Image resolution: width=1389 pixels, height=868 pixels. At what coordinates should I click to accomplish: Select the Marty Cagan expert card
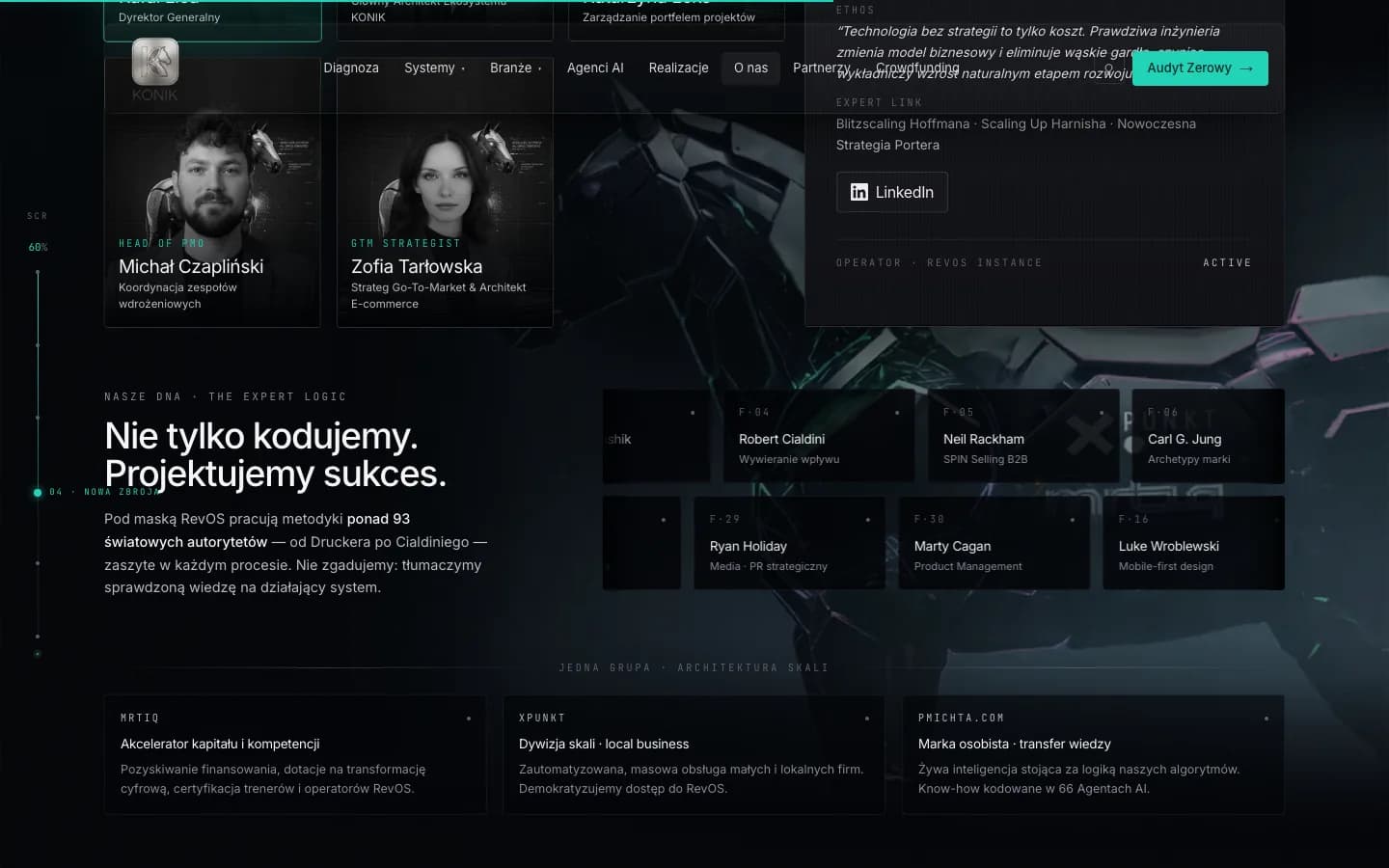[994, 543]
